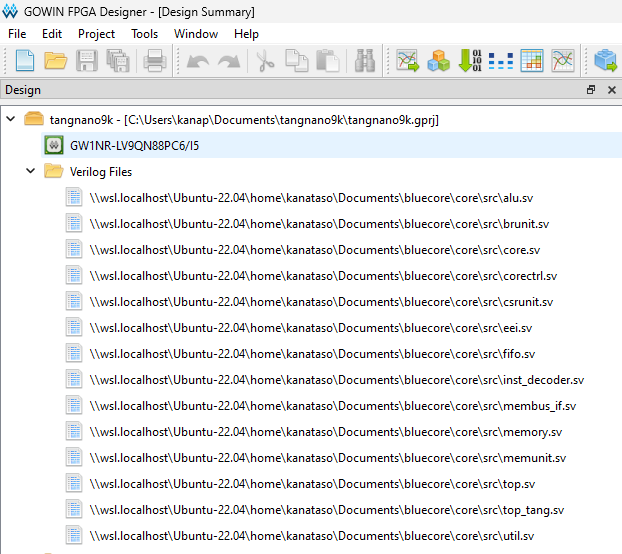Run Place & Route colored cubes icon
The image size is (622, 554).
click(438, 61)
